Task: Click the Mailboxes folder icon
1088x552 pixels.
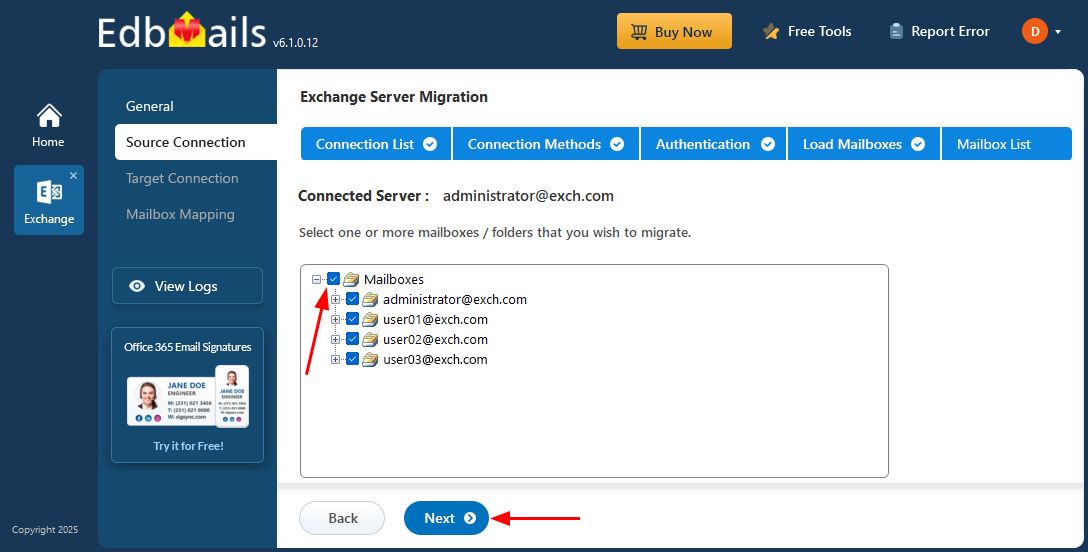Action: tap(351, 279)
